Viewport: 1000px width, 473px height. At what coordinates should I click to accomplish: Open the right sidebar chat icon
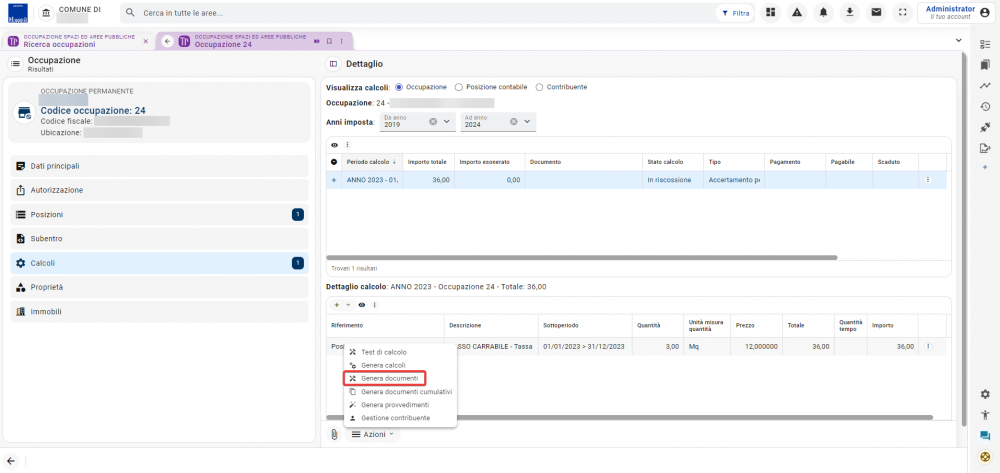point(985,436)
